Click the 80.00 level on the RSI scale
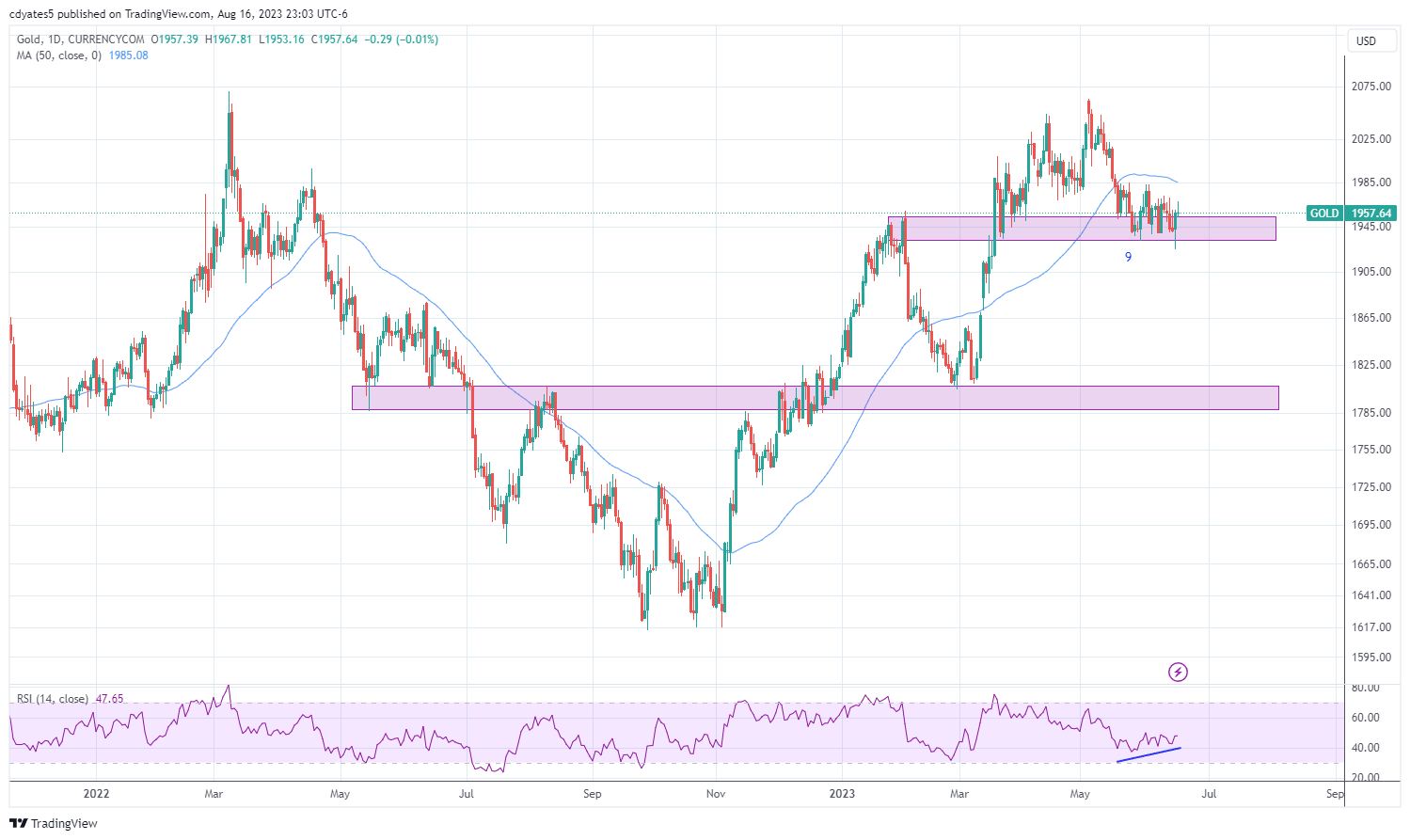 (x=1365, y=688)
